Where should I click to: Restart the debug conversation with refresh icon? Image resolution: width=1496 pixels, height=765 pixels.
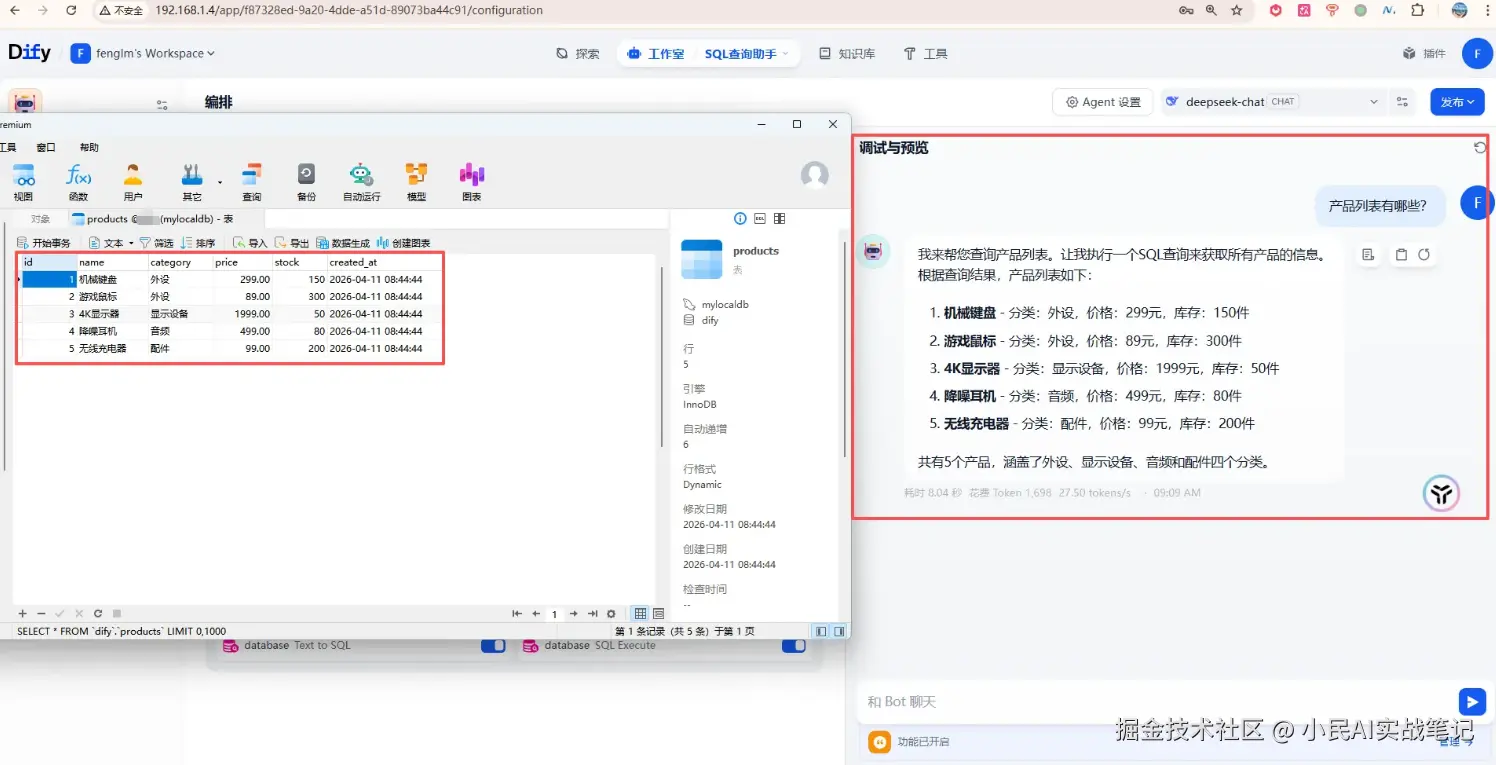pyautogui.click(x=1480, y=147)
